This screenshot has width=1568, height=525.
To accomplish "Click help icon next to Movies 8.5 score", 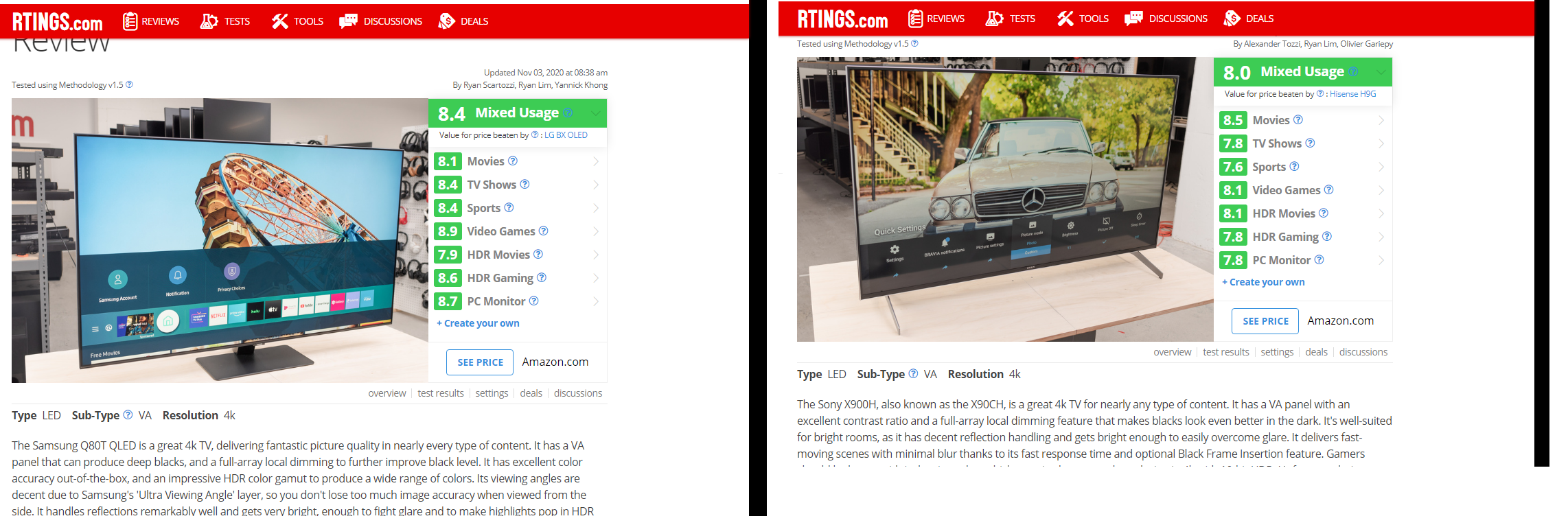I will click(1298, 119).
